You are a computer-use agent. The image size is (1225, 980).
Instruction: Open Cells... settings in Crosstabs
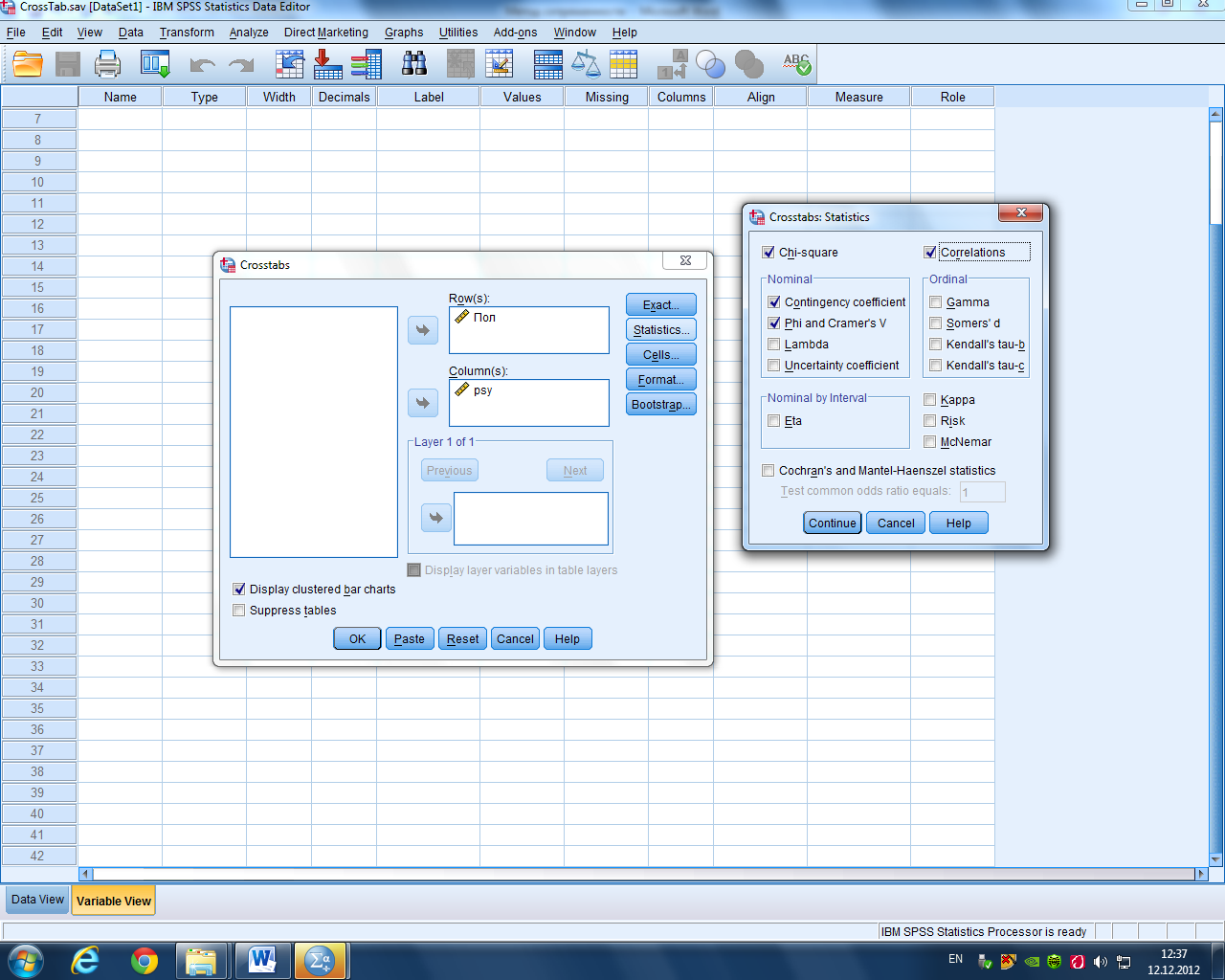point(661,355)
